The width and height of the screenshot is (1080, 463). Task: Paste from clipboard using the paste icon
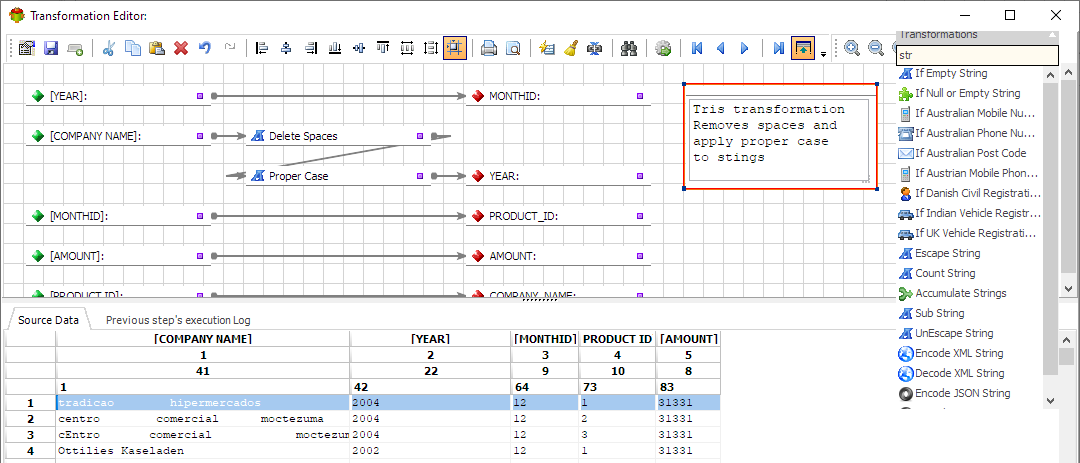coord(157,48)
